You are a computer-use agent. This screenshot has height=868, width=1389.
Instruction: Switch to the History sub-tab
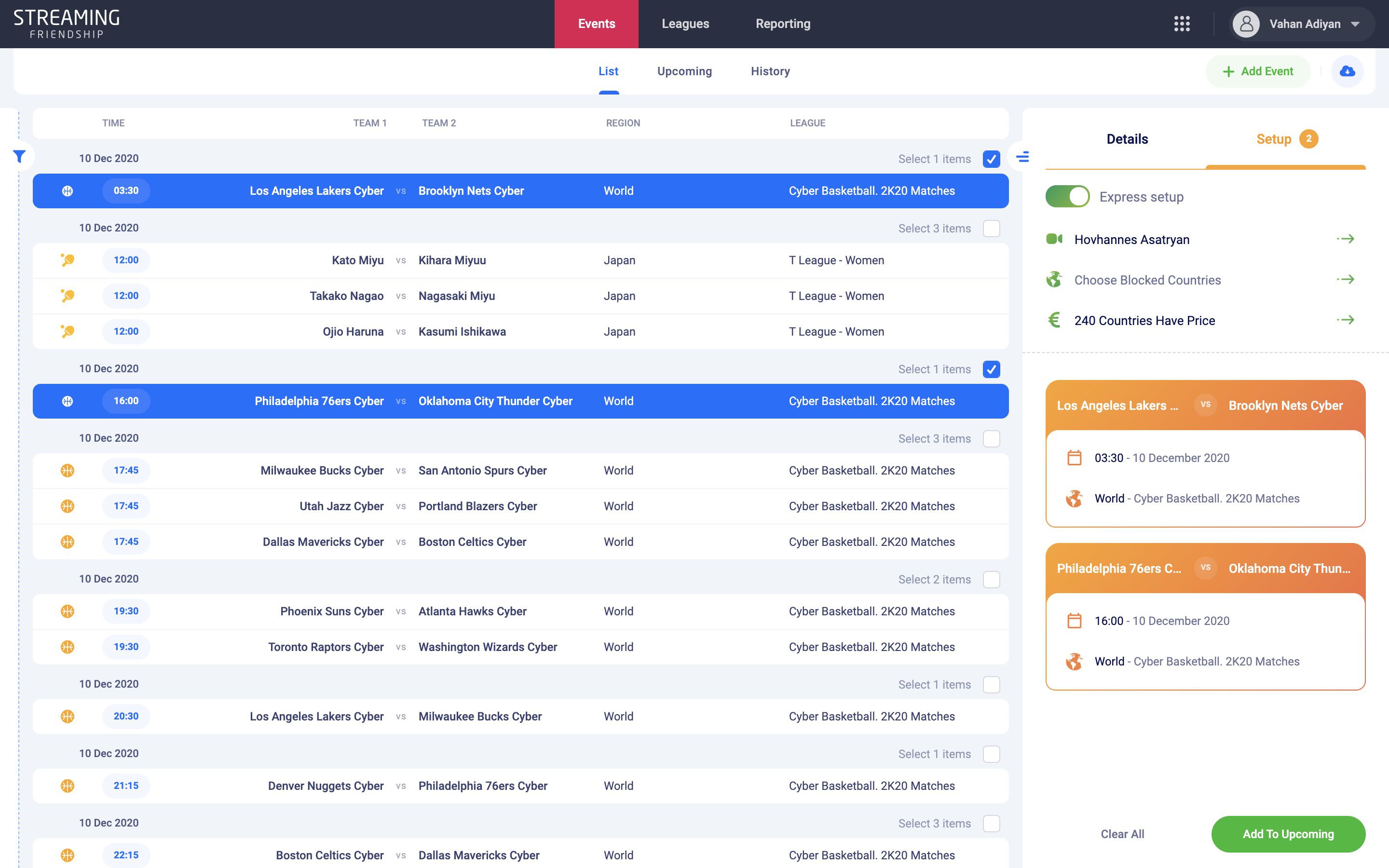tap(770, 71)
